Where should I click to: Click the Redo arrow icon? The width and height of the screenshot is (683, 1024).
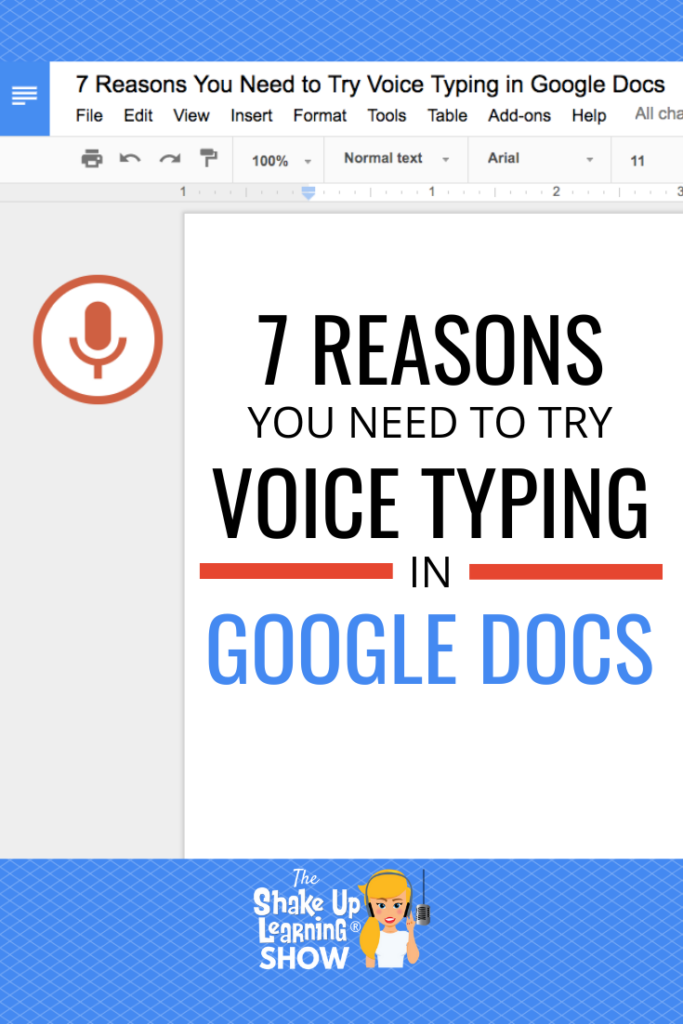170,159
